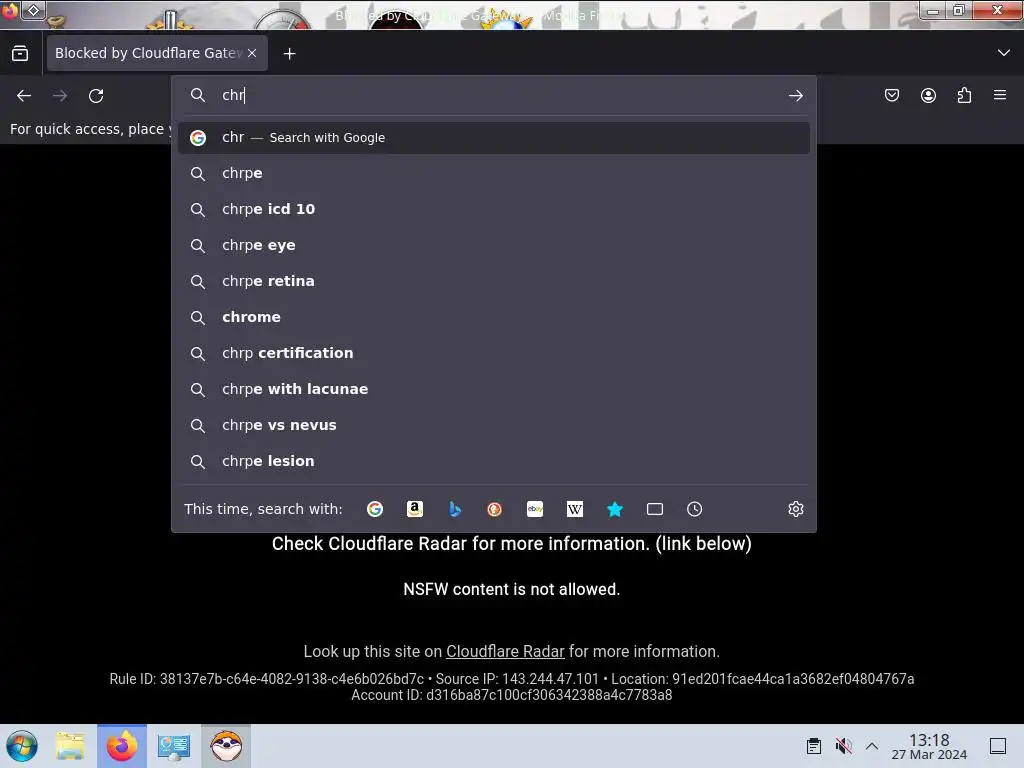Search this time with Wikipedia icon

click(x=575, y=509)
